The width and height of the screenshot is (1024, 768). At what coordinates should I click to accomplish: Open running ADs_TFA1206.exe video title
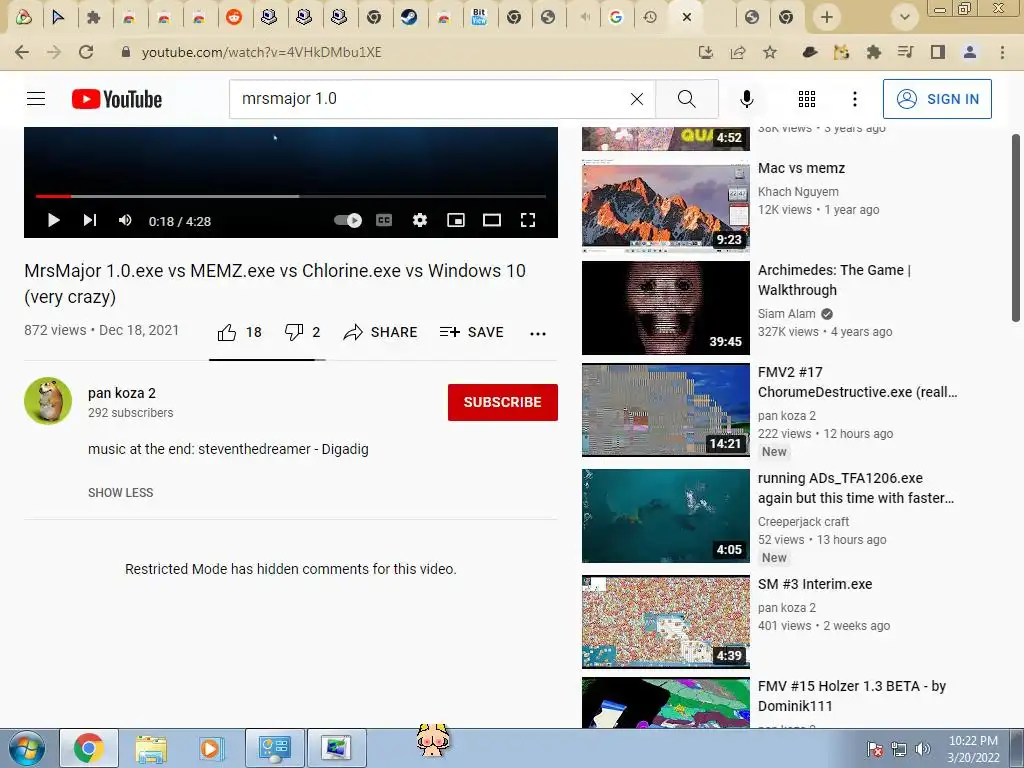click(856, 488)
